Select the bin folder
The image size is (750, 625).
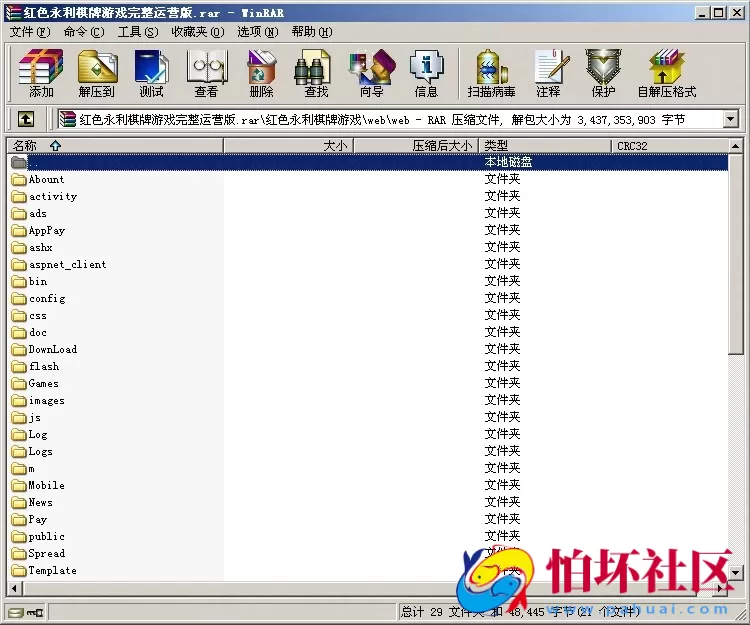pos(30,281)
